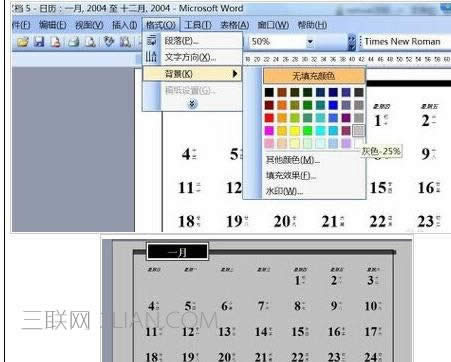Choose 其他颜色(M)... option
The width and height of the screenshot is (451, 362).
(292, 160)
